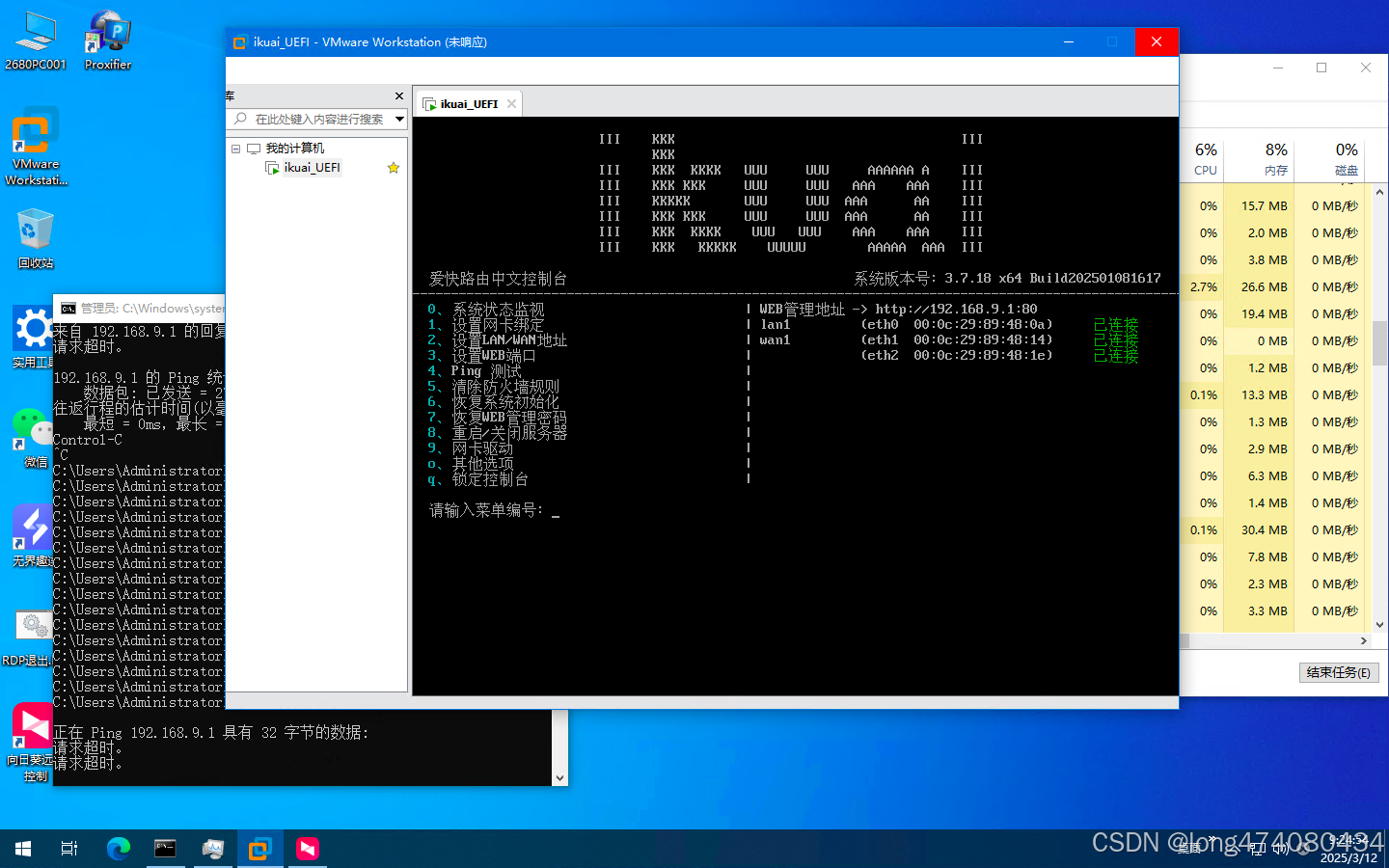The width and height of the screenshot is (1389, 868).
Task: Click the Task Manager vertical scrollbar thumb
Action: click(1379, 343)
